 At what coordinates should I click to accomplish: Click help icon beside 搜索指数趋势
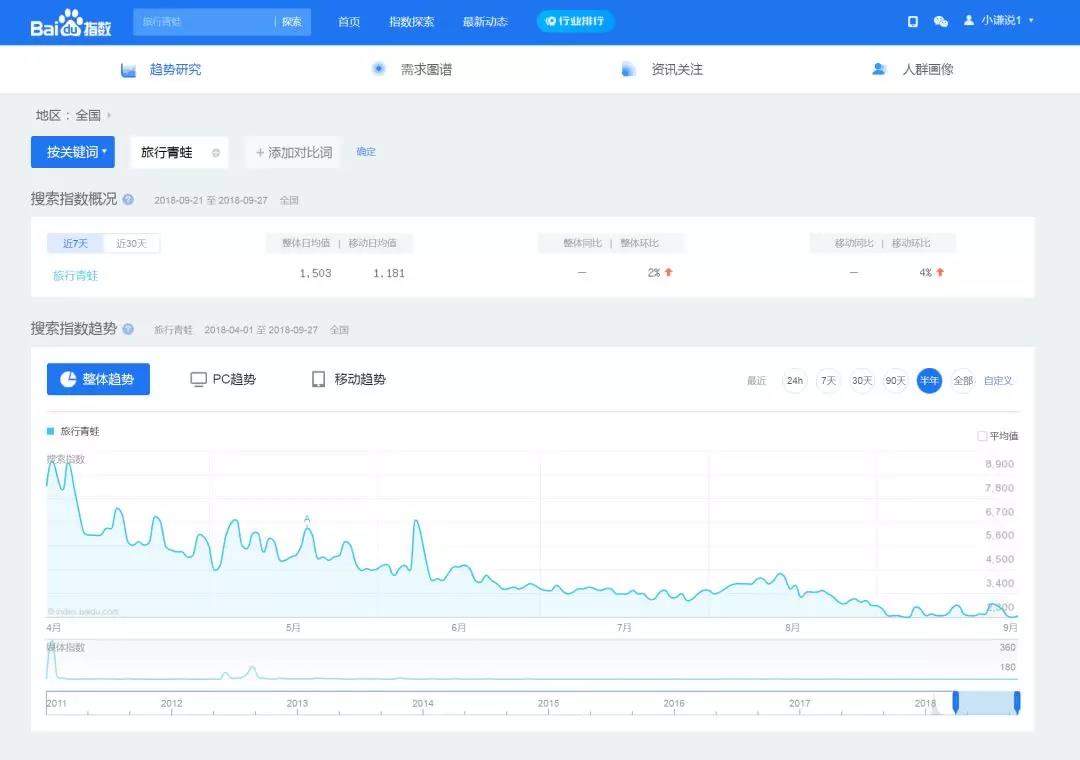click(x=128, y=329)
